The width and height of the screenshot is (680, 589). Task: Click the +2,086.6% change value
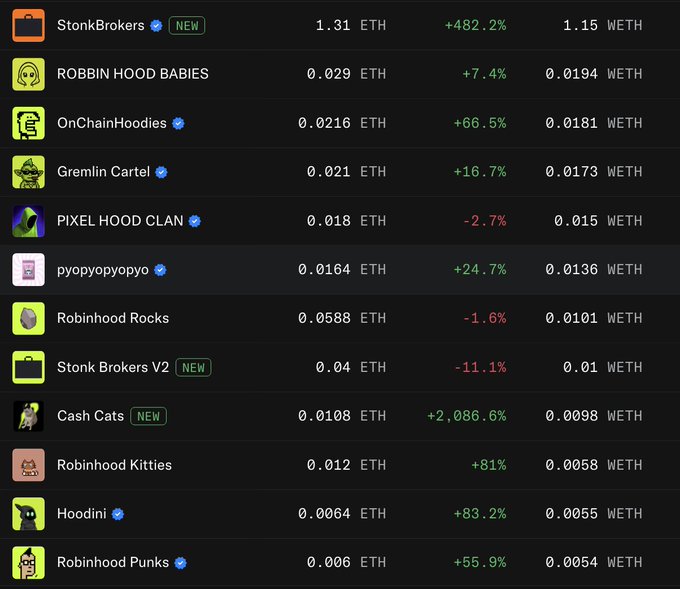pos(467,416)
